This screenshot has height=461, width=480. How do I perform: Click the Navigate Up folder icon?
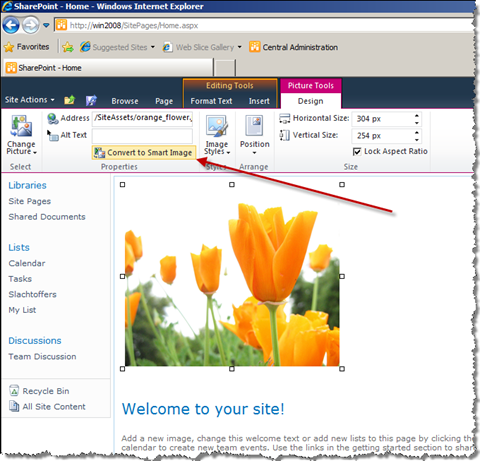coord(70,100)
